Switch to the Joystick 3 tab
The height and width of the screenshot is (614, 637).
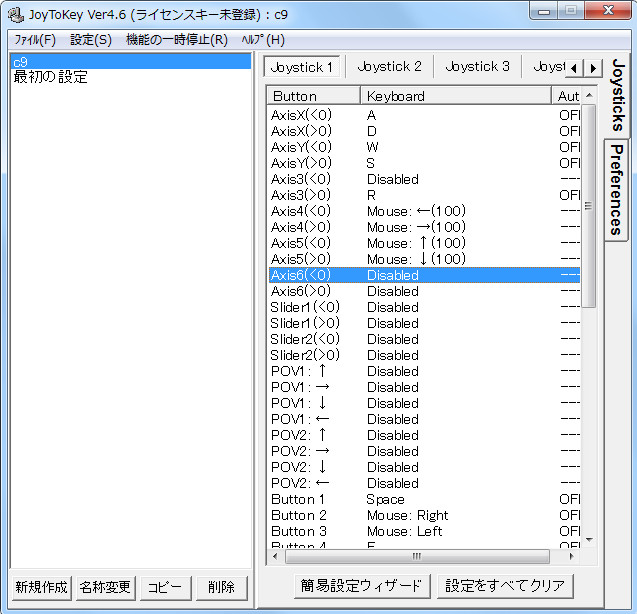[477, 66]
